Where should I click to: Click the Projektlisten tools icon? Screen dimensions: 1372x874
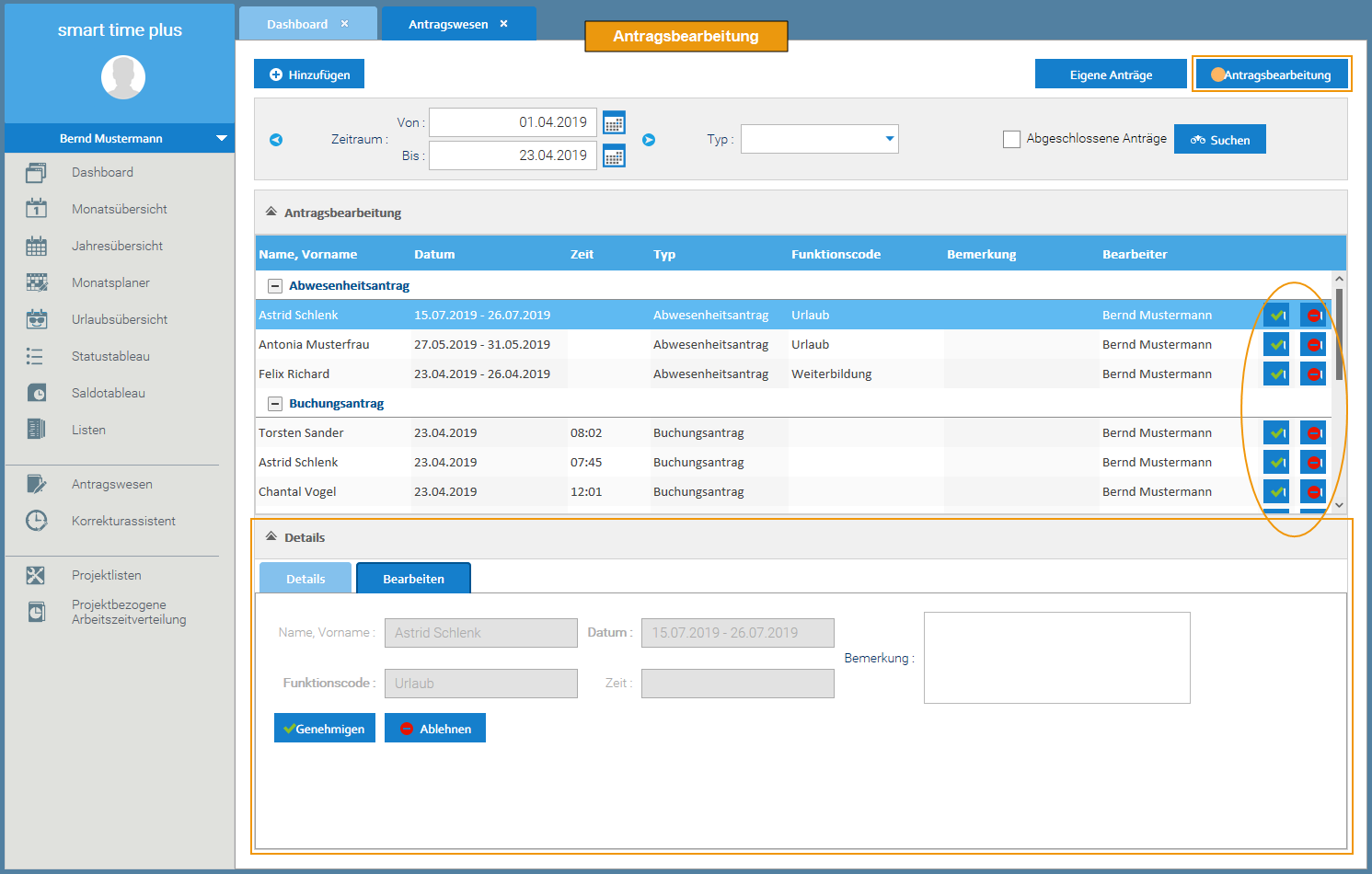(x=35, y=575)
